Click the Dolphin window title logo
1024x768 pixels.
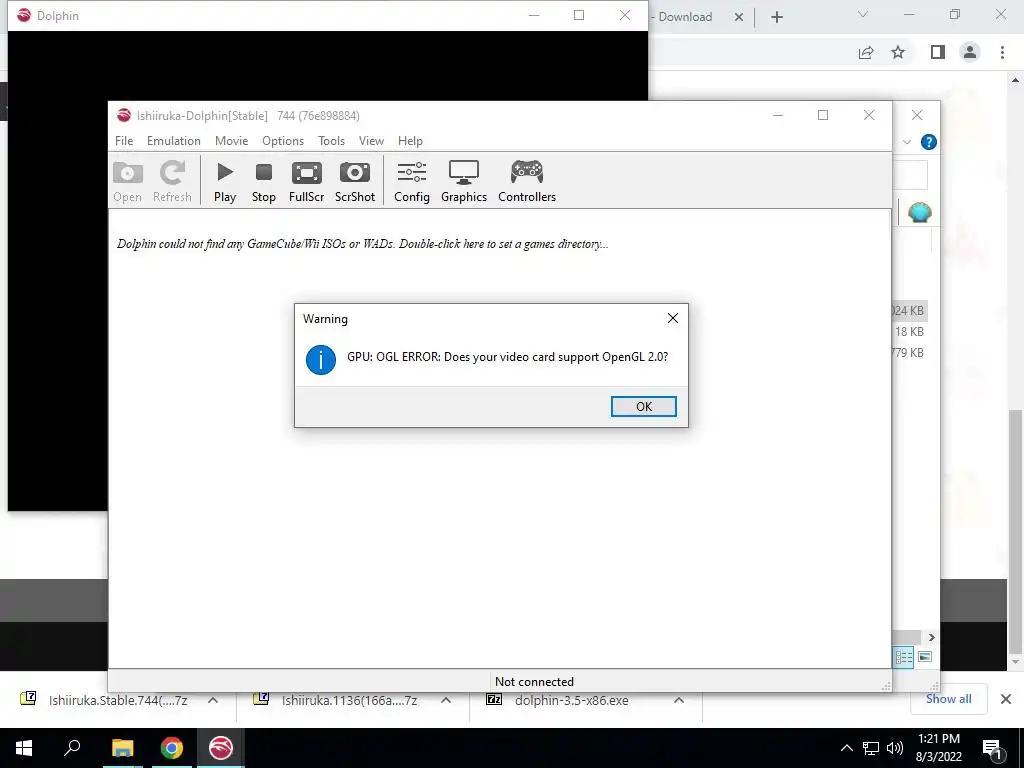[24, 15]
